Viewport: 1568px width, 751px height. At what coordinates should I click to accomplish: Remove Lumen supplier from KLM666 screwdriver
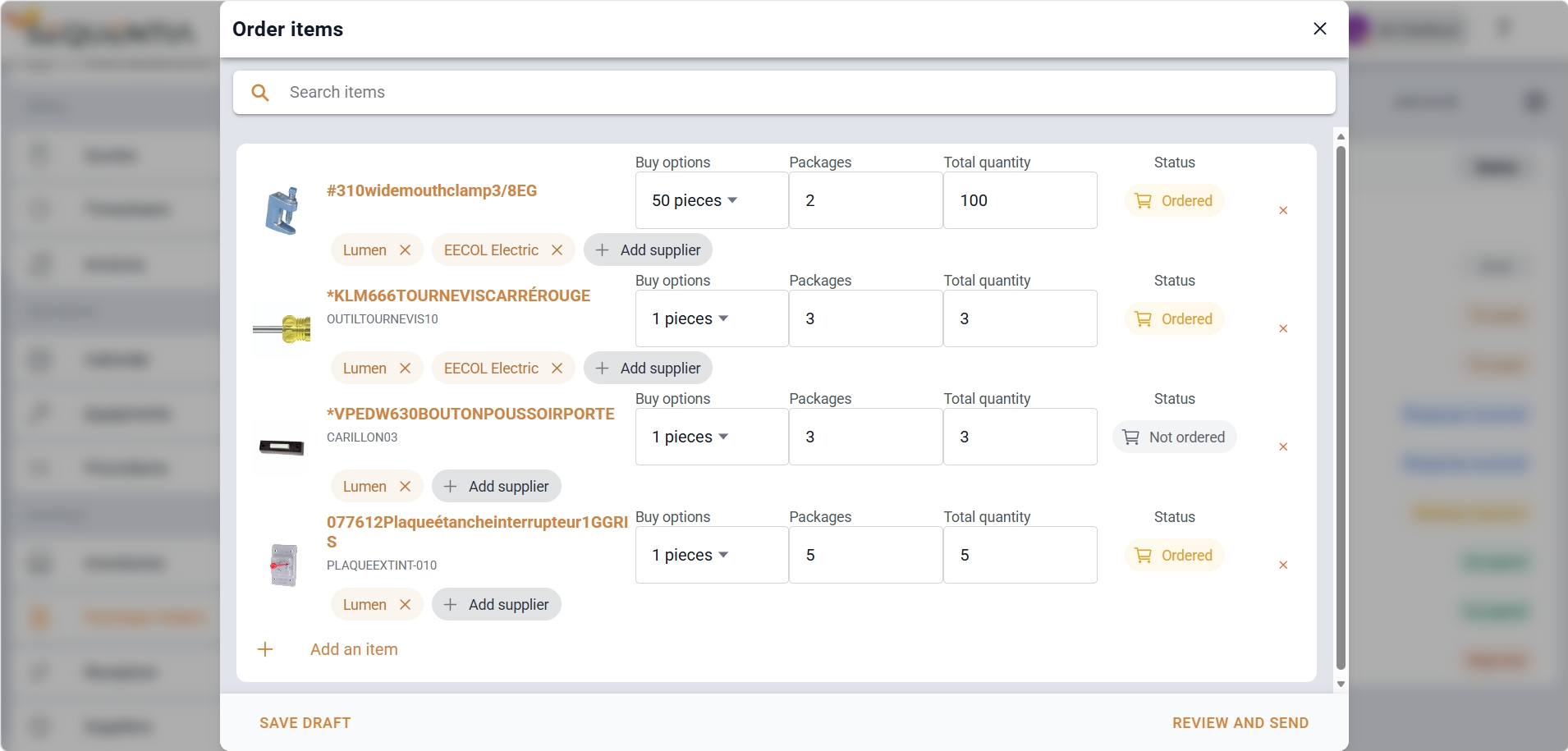click(405, 369)
